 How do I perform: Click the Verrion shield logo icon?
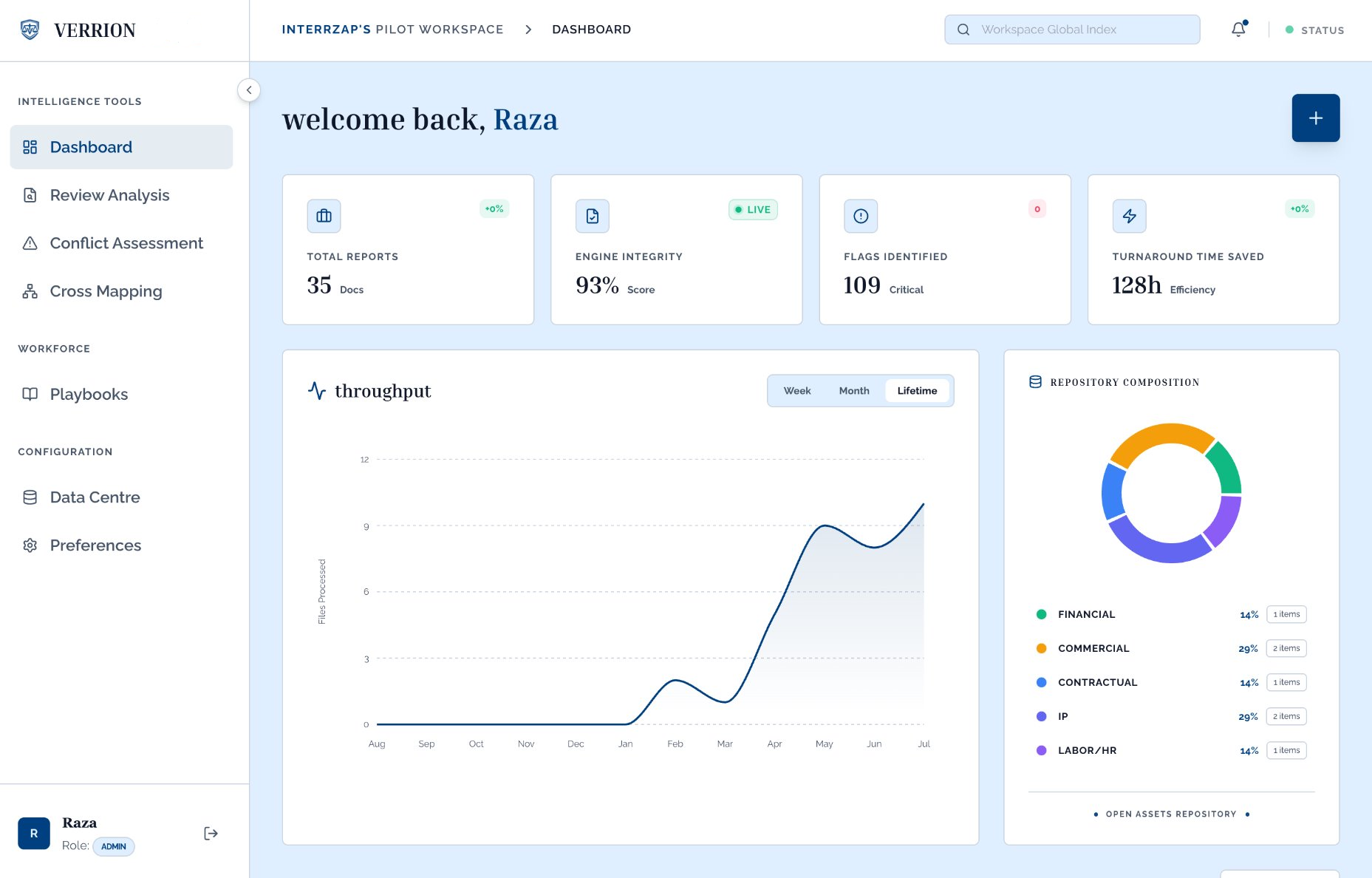tap(30, 30)
